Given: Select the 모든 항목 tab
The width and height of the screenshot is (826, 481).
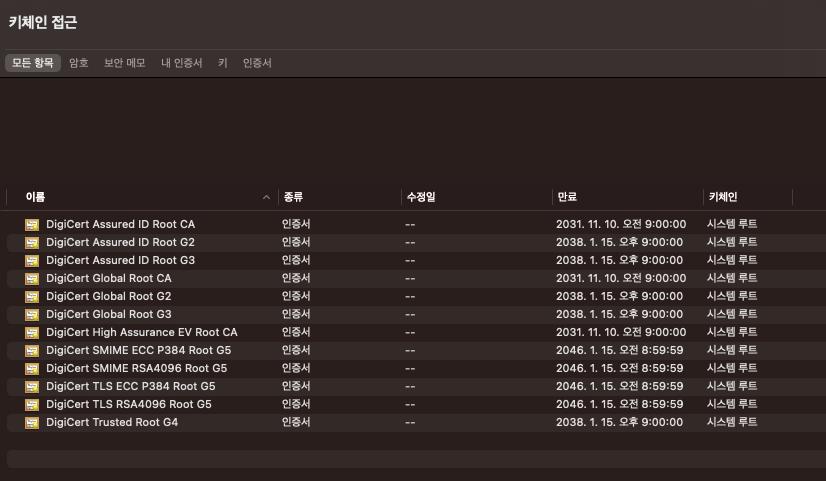Looking at the screenshot, I should [x=33, y=63].
